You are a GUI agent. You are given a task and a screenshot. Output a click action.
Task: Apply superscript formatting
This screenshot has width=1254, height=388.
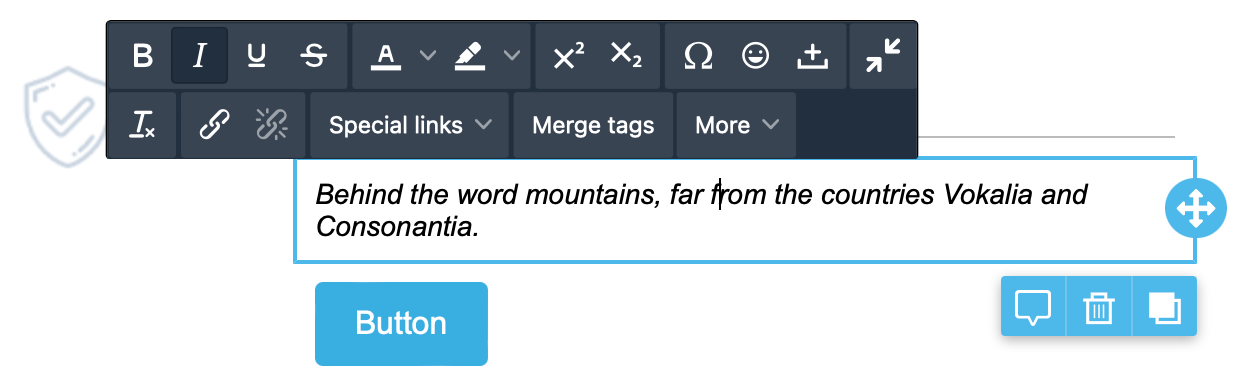click(x=568, y=56)
